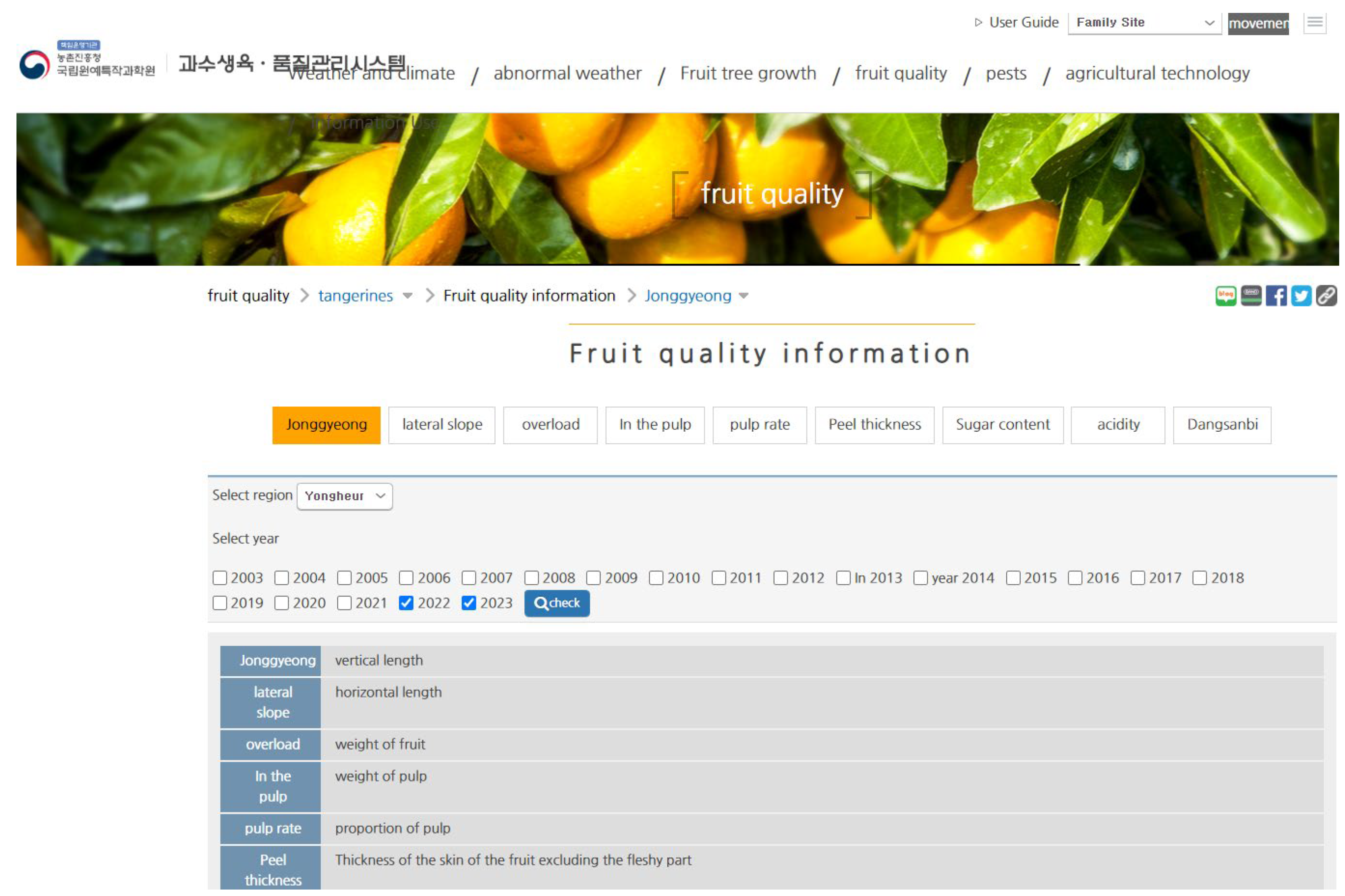Open the Fruit tree growth menu

pos(748,73)
